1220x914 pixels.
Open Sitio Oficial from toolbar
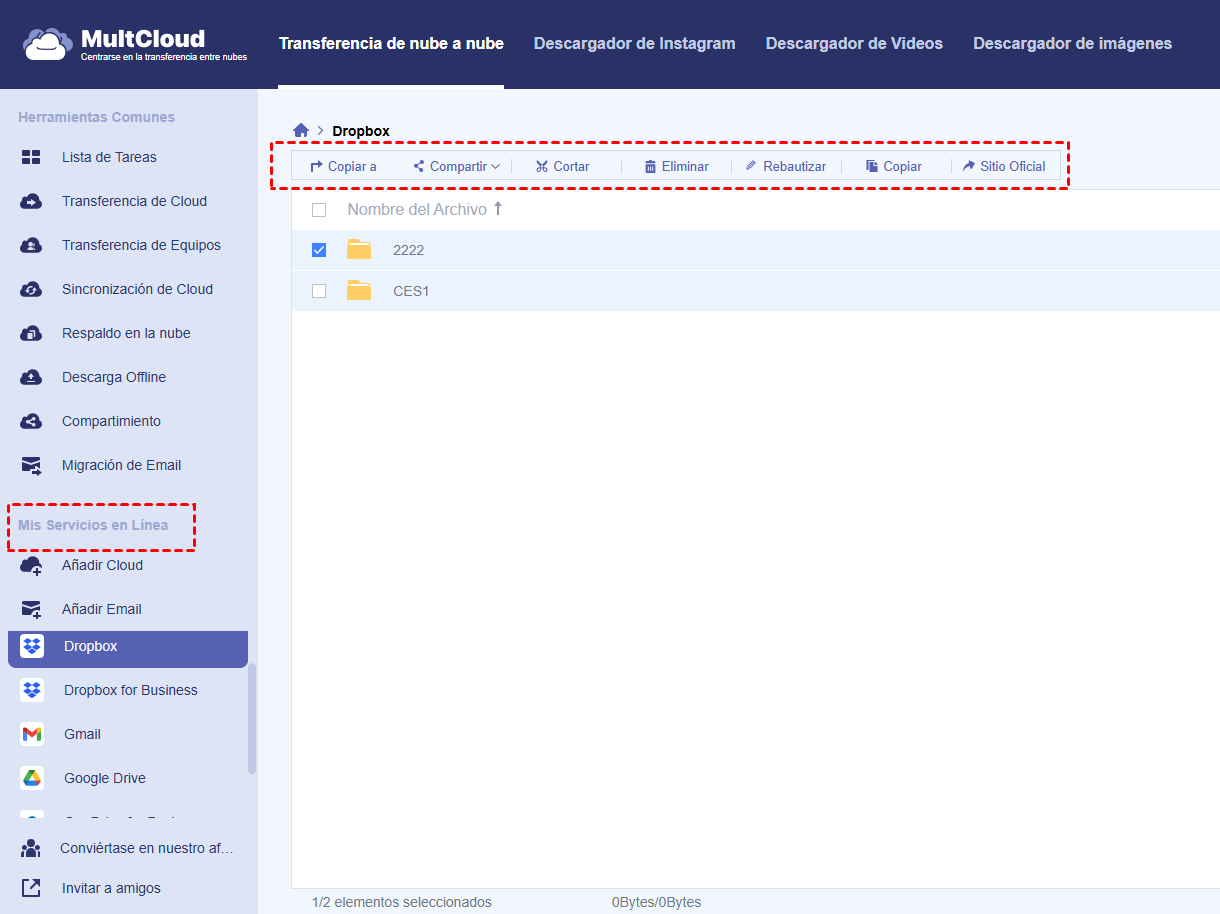1004,166
